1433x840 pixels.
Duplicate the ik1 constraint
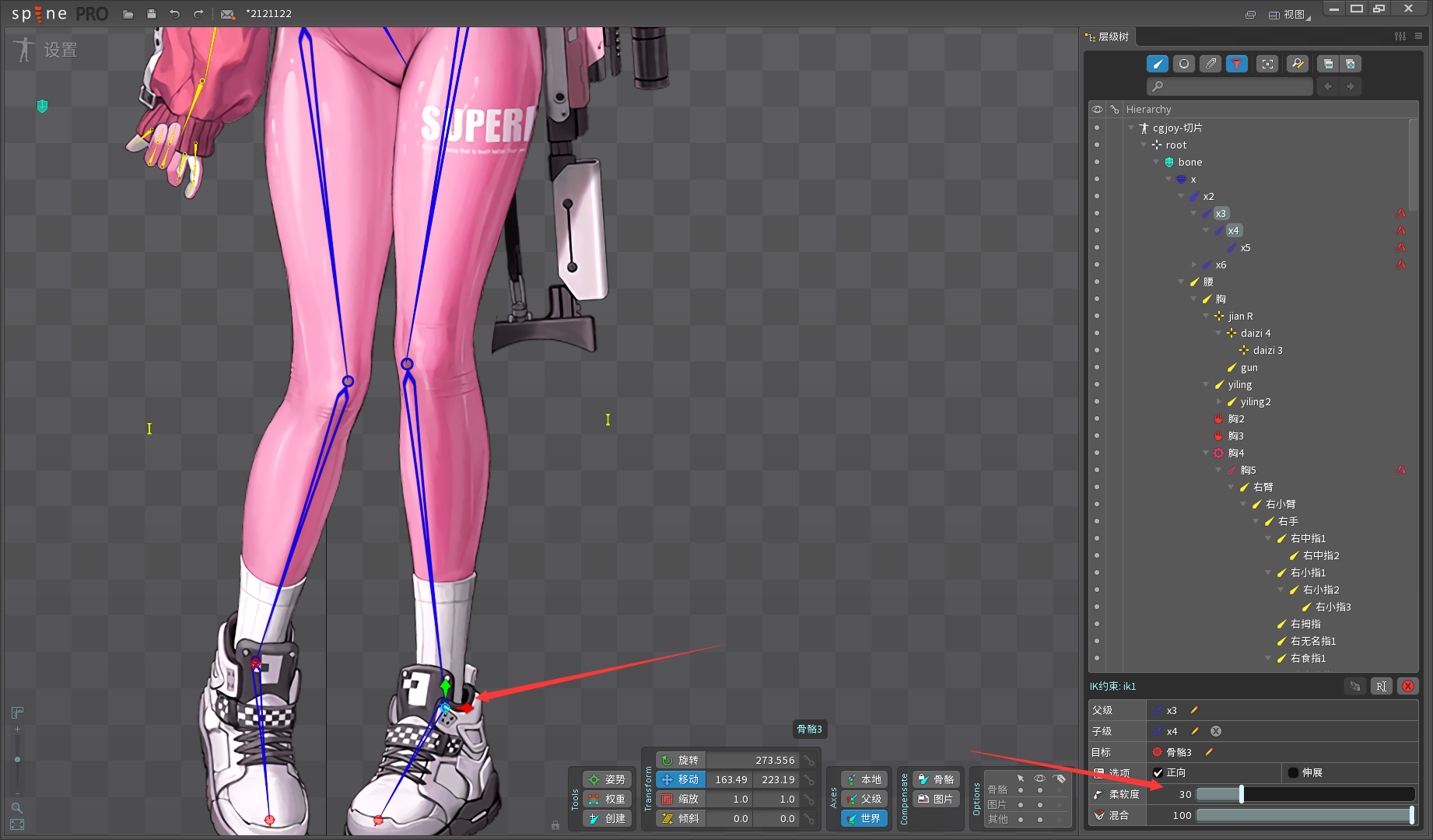[x=1355, y=686]
